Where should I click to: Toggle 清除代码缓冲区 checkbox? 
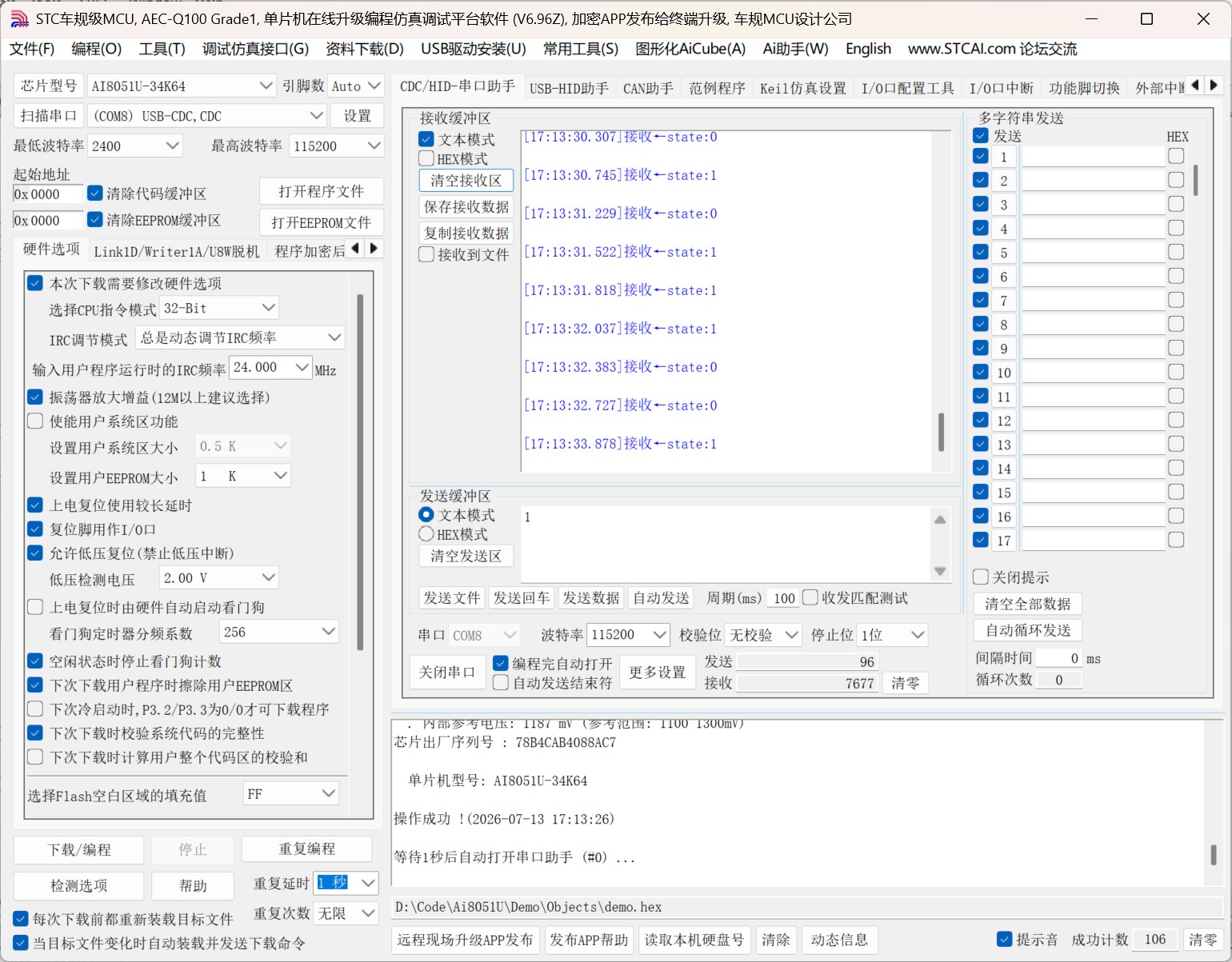tap(95, 193)
